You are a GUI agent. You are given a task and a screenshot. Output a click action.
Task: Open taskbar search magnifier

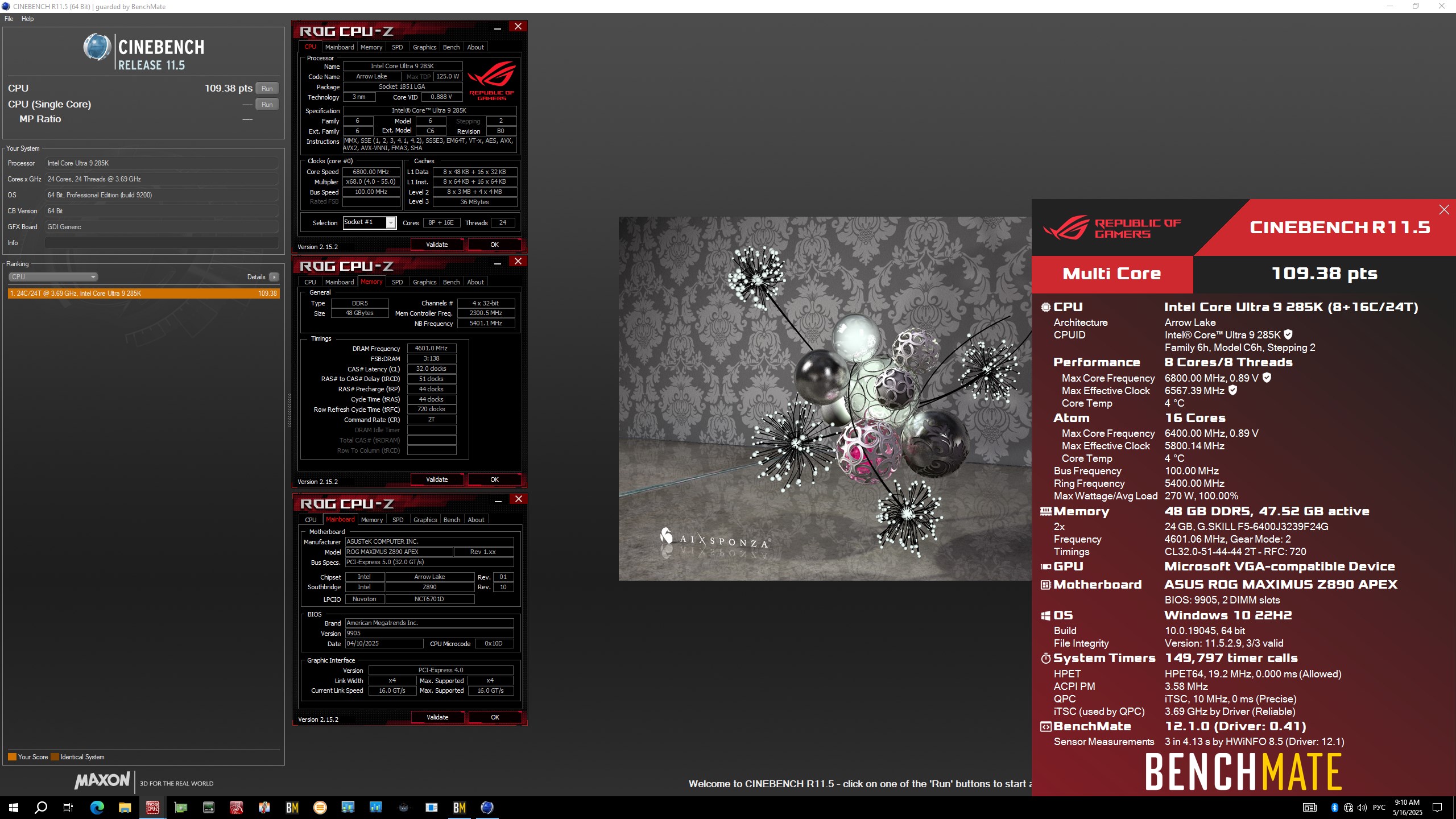point(41,807)
